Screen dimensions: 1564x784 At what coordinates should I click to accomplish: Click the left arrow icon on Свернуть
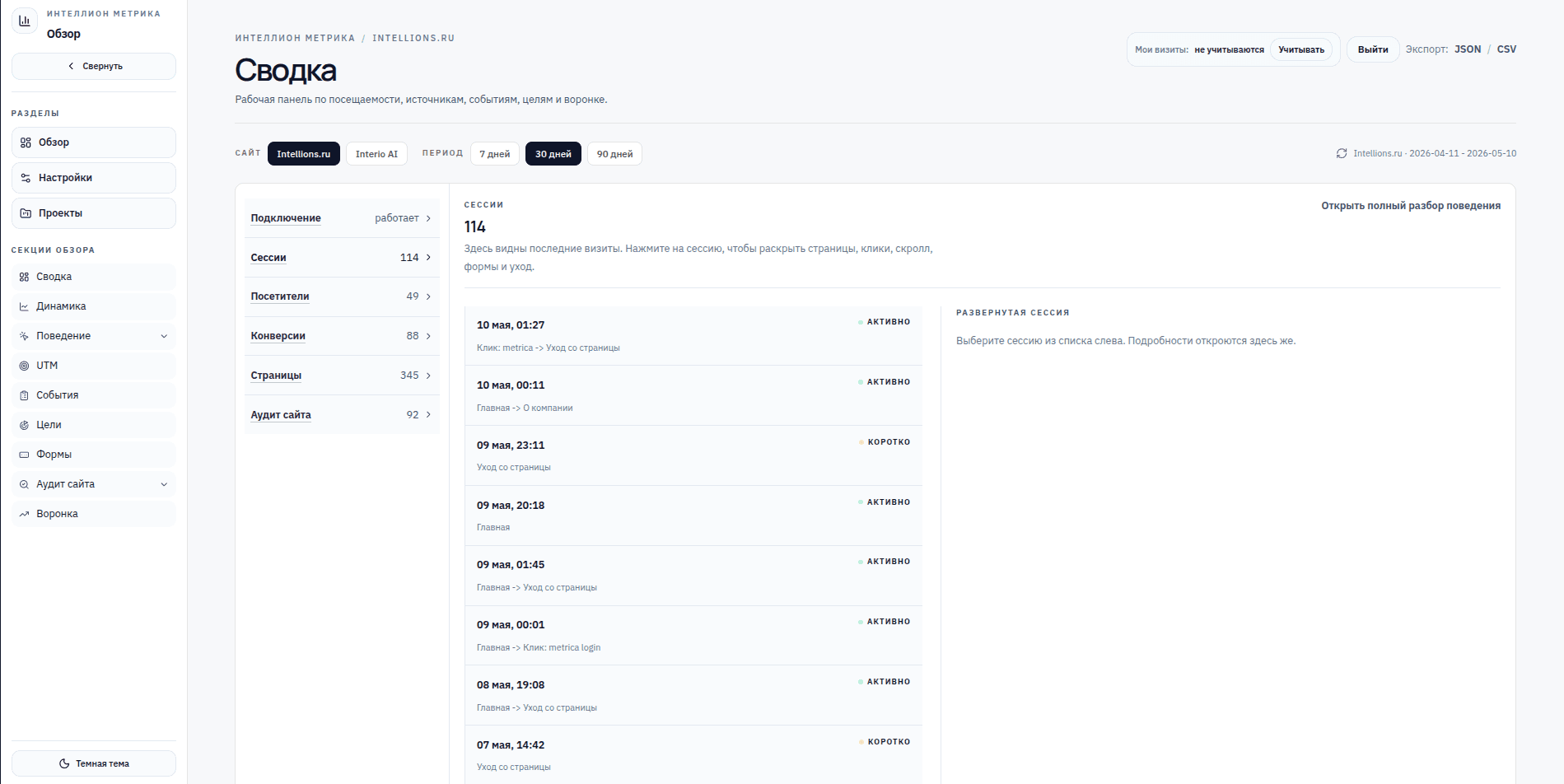71,66
